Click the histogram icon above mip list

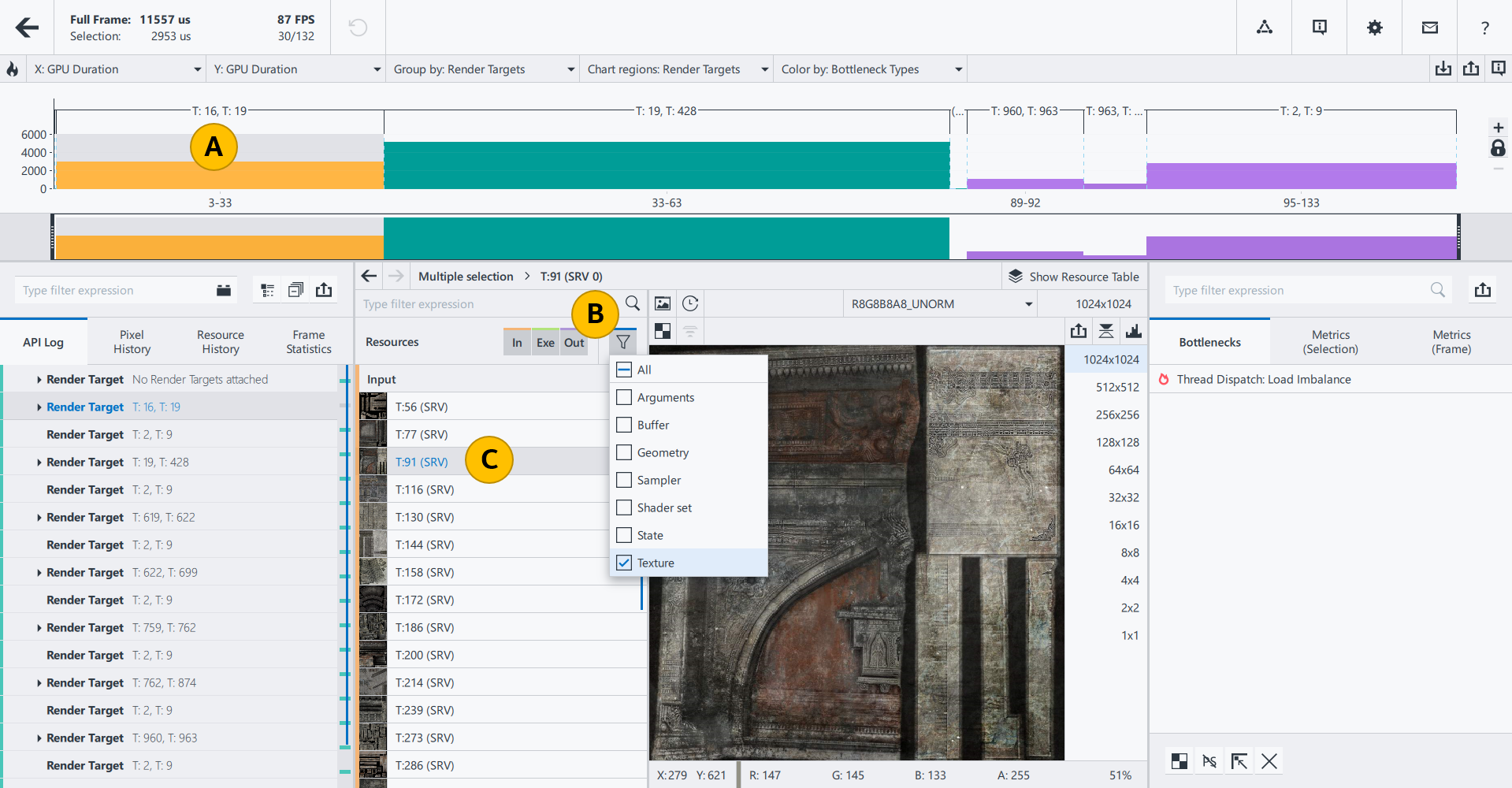point(1133,331)
